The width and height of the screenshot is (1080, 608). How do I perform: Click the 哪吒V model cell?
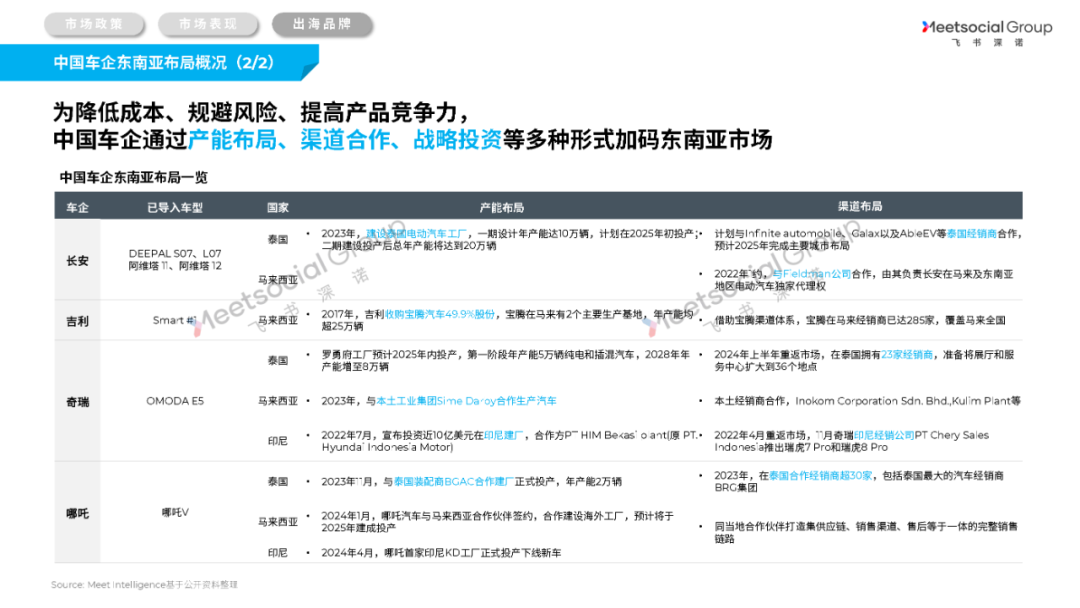(x=175, y=512)
